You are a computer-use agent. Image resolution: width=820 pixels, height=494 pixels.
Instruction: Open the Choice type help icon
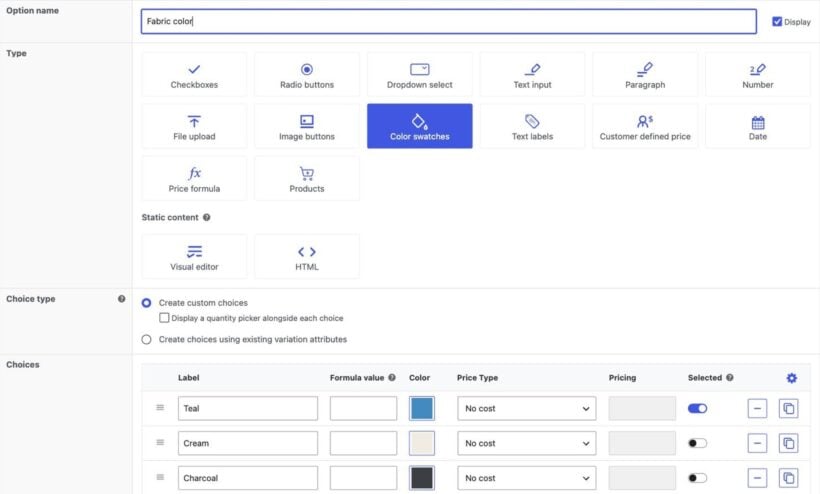click(121, 299)
